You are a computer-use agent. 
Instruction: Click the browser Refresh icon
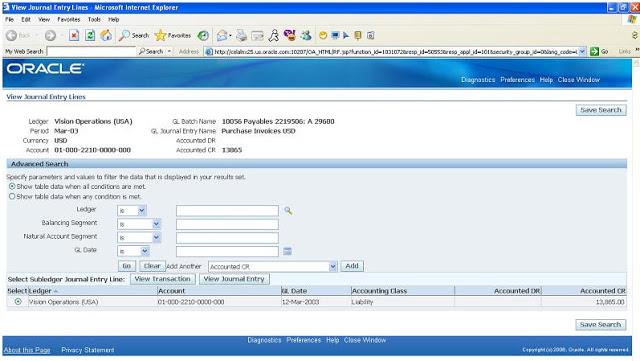pyautogui.click(x=90, y=36)
